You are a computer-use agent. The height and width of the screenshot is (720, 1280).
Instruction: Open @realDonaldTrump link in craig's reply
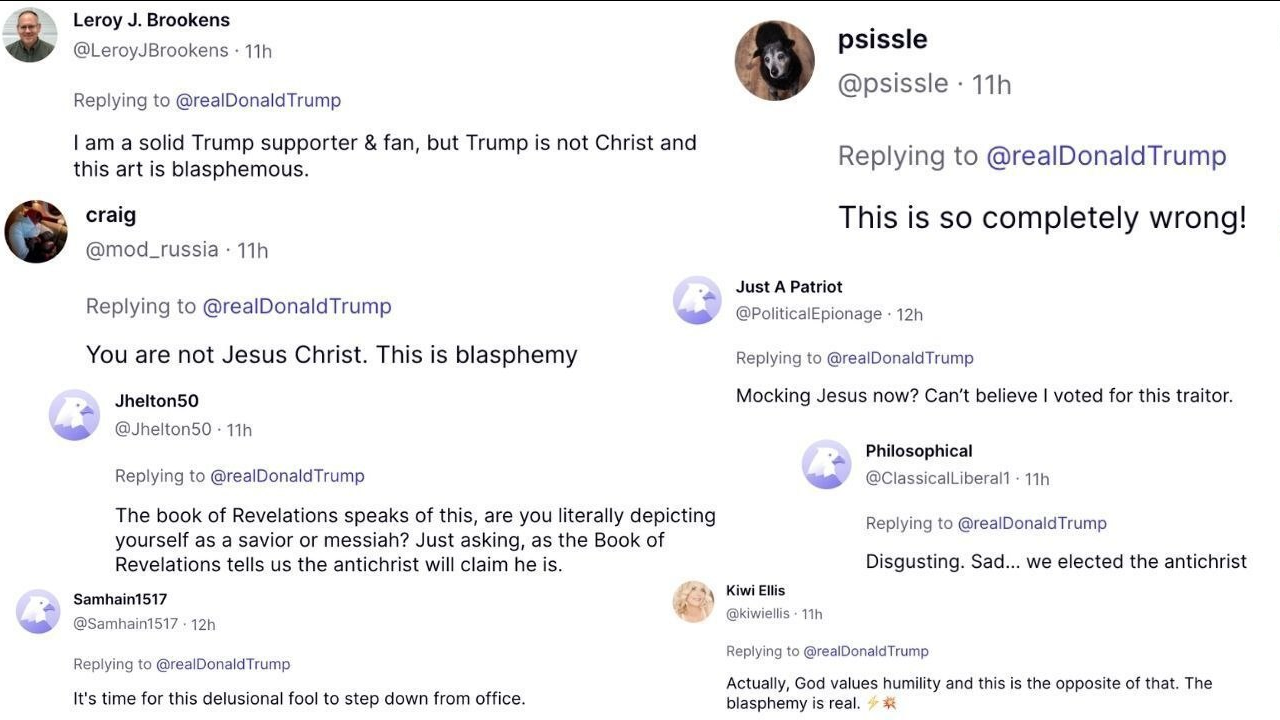tap(297, 306)
